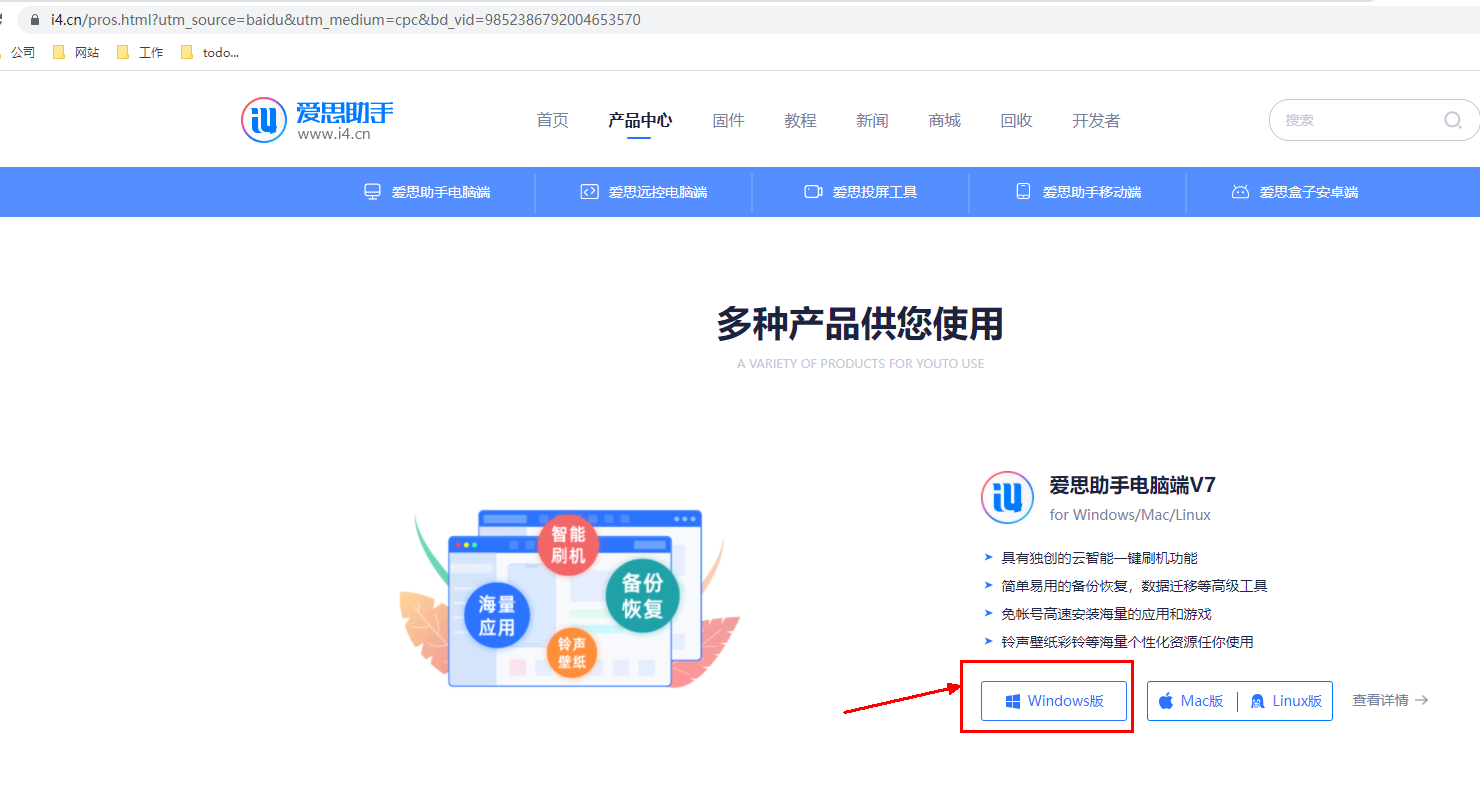Click the 爱思助手电脑端V7 product title
Viewport: 1480px width, 790px height.
(x=1132, y=486)
